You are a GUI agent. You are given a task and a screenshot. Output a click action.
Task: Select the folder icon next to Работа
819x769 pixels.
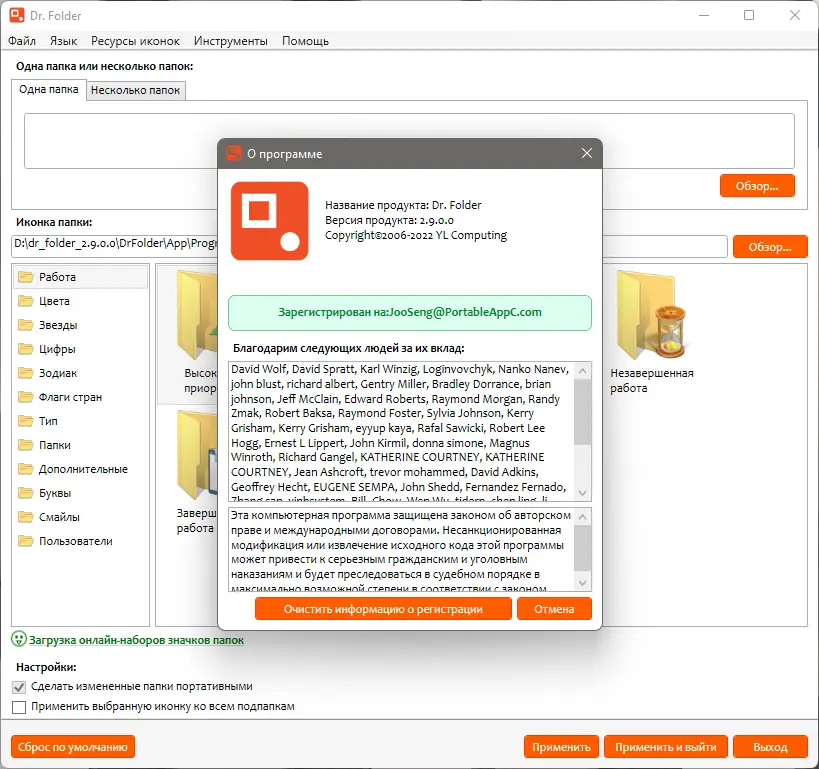pos(26,277)
